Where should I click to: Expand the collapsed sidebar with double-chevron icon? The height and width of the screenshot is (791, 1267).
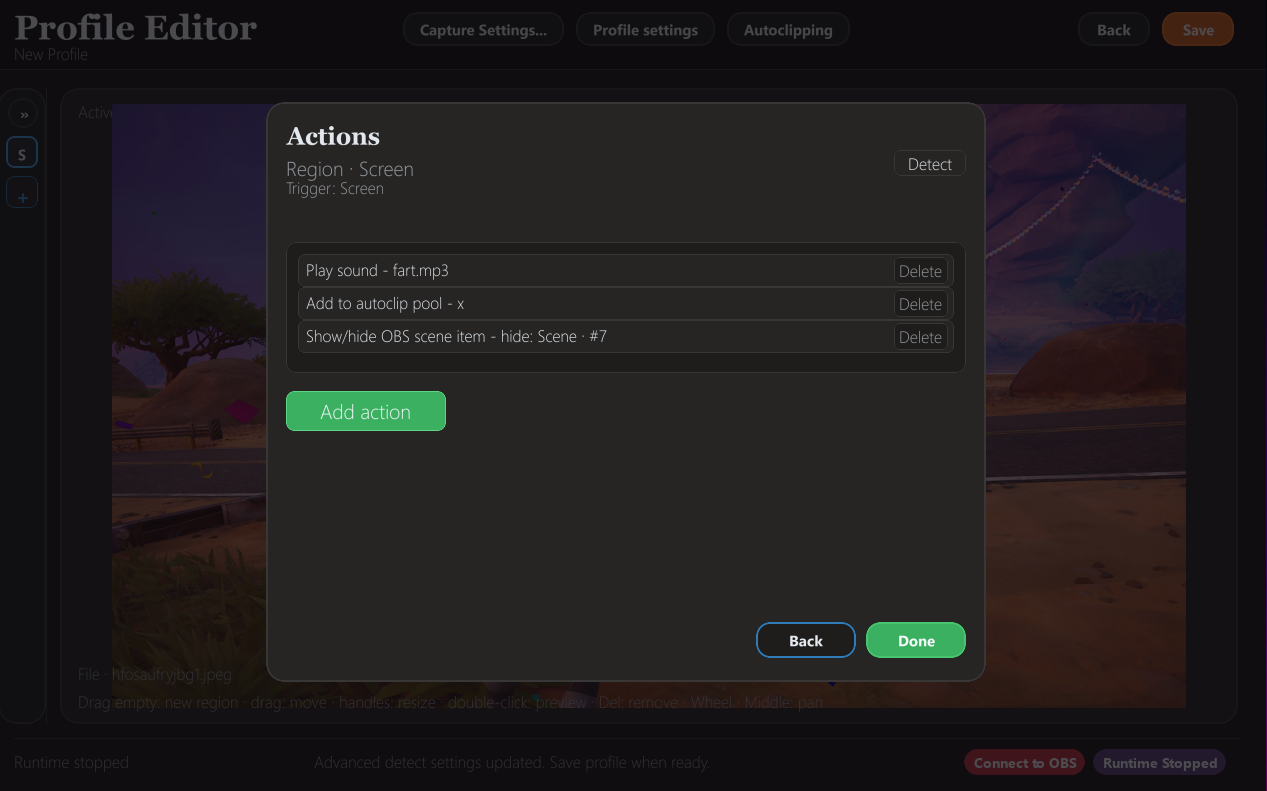point(22,112)
